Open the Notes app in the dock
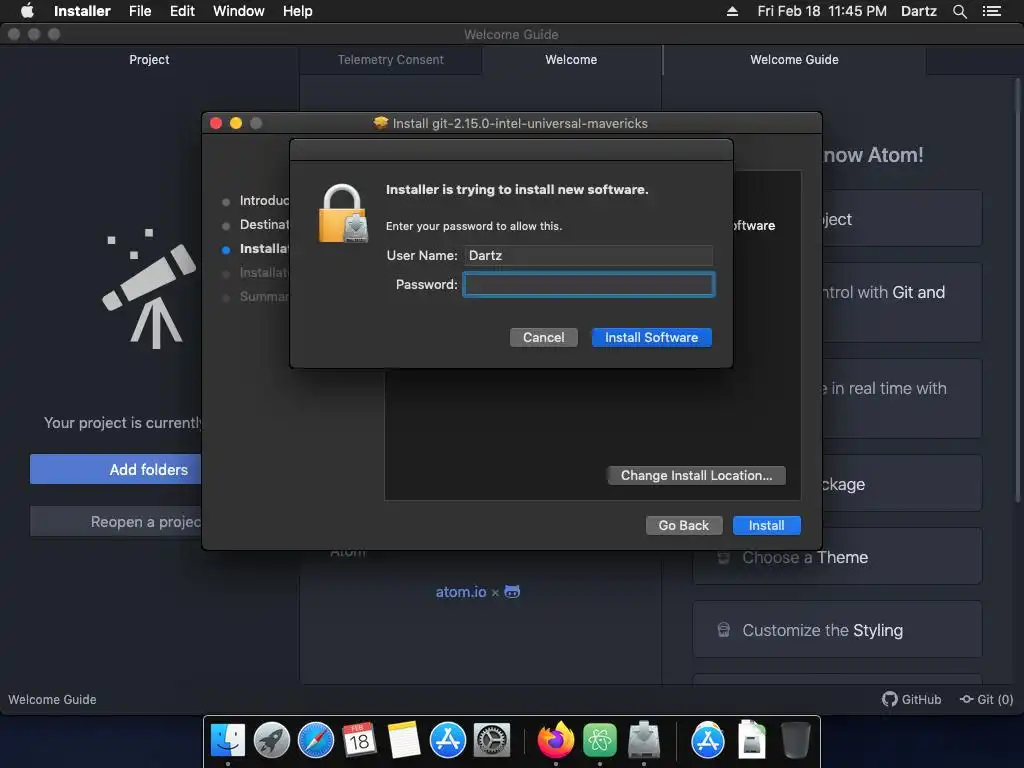The height and width of the screenshot is (768, 1024). pyautogui.click(x=404, y=740)
